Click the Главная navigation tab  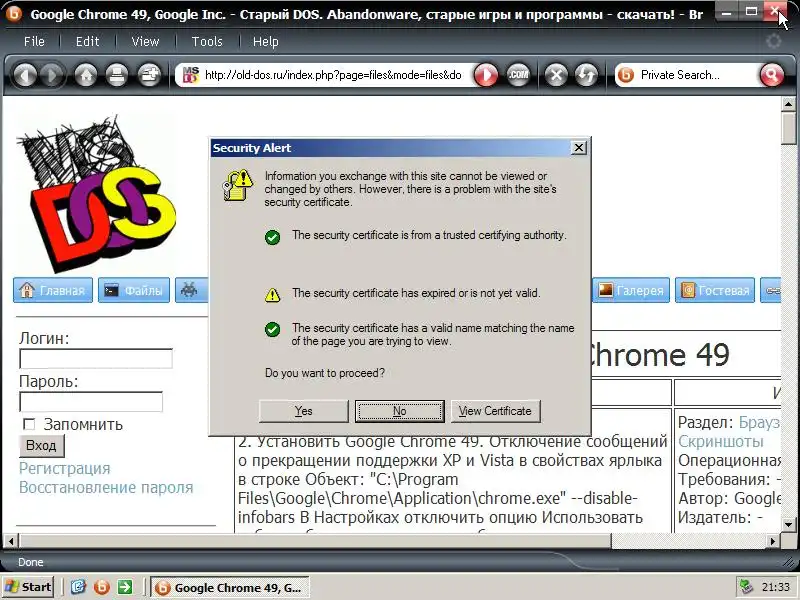coord(53,290)
